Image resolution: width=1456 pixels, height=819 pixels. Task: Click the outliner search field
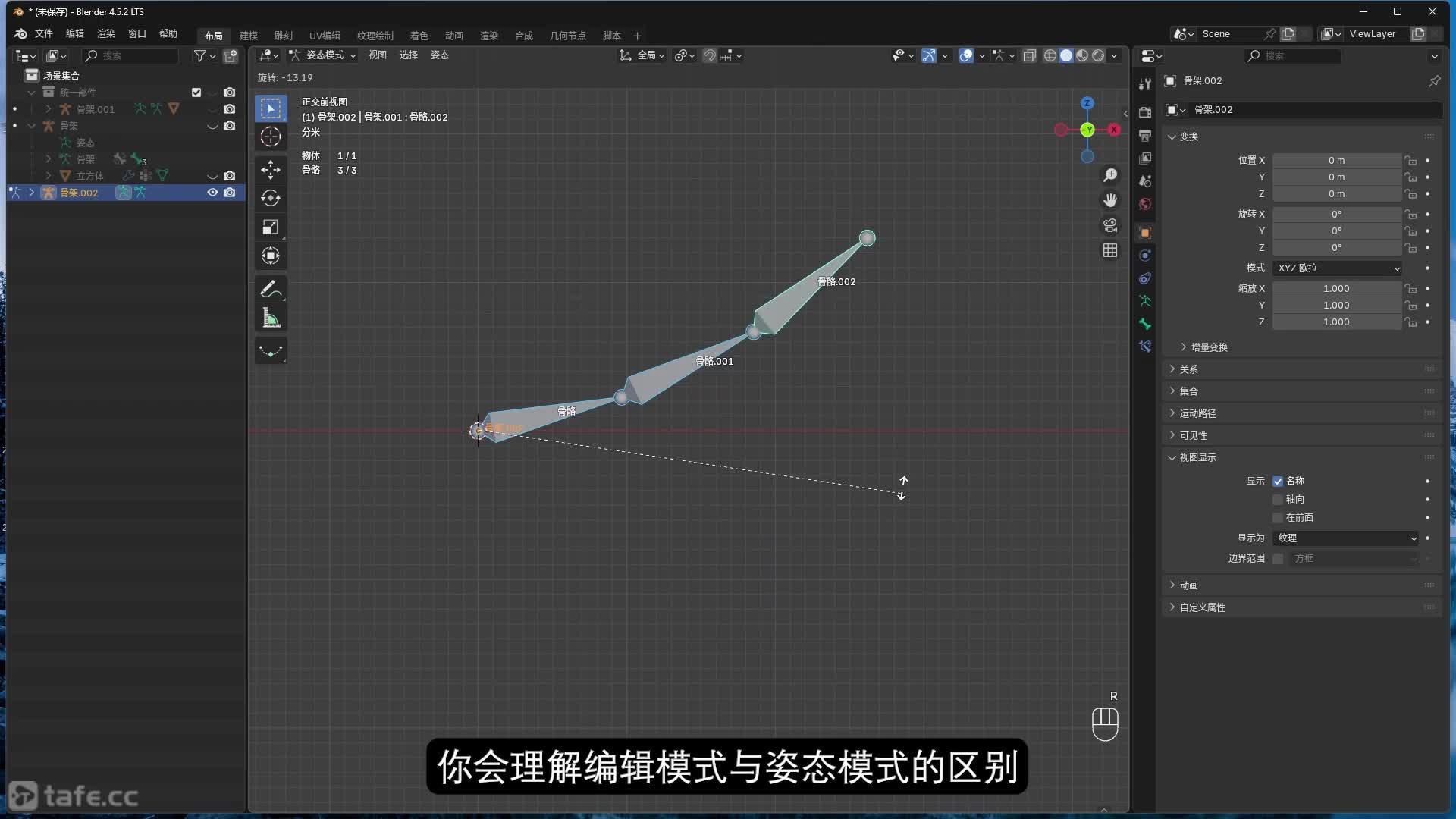click(130, 56)
